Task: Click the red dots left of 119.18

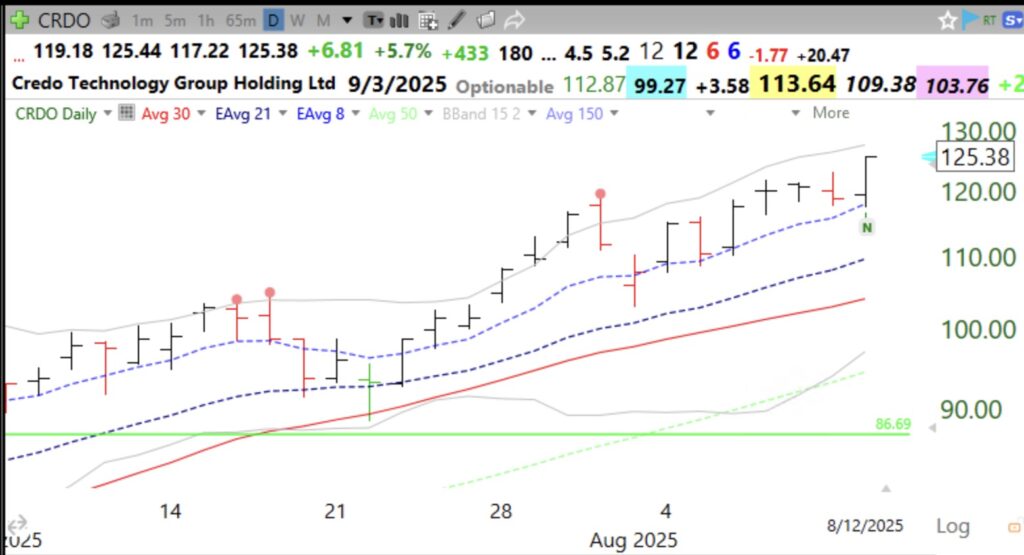Action: click(x=19, y=59)
